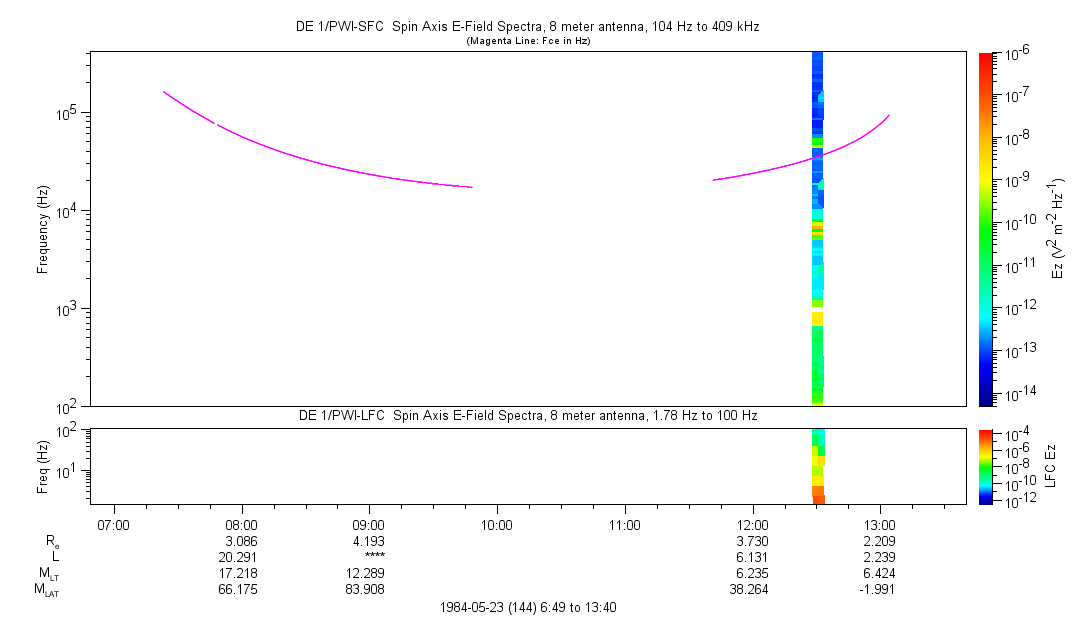Click the MLAT row label
The image size is (1083, 620).
(45, 589)
